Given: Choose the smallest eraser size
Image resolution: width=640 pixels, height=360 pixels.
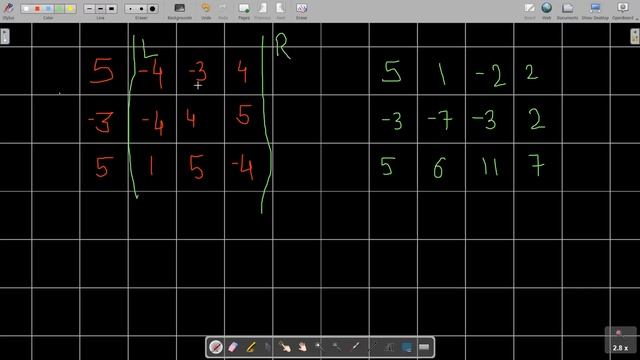Looking at the screenshot, I should pyautogui.click(x=130, y=9).
